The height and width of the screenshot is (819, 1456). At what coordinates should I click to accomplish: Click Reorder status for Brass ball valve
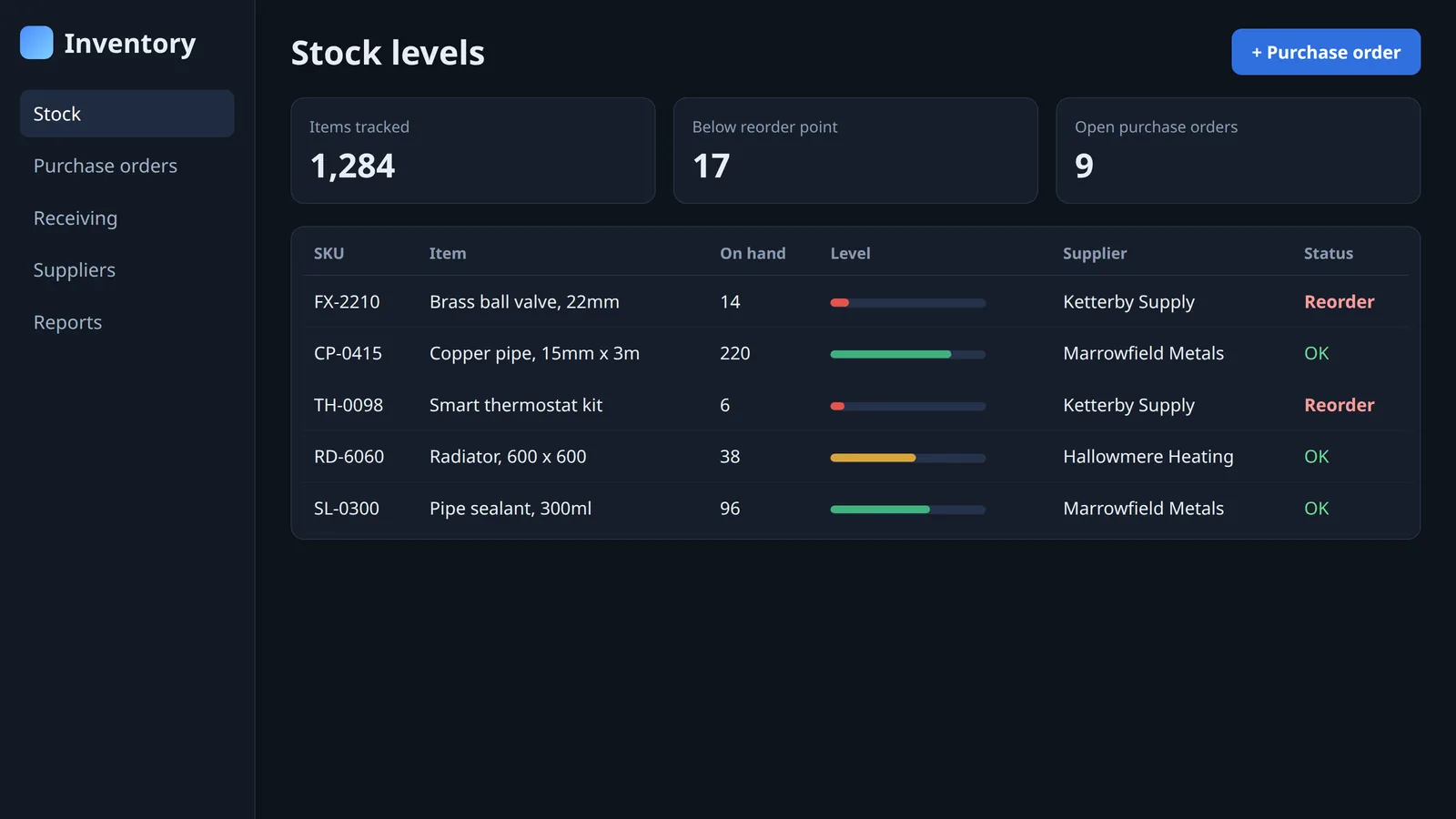[x=1339, y=302]
